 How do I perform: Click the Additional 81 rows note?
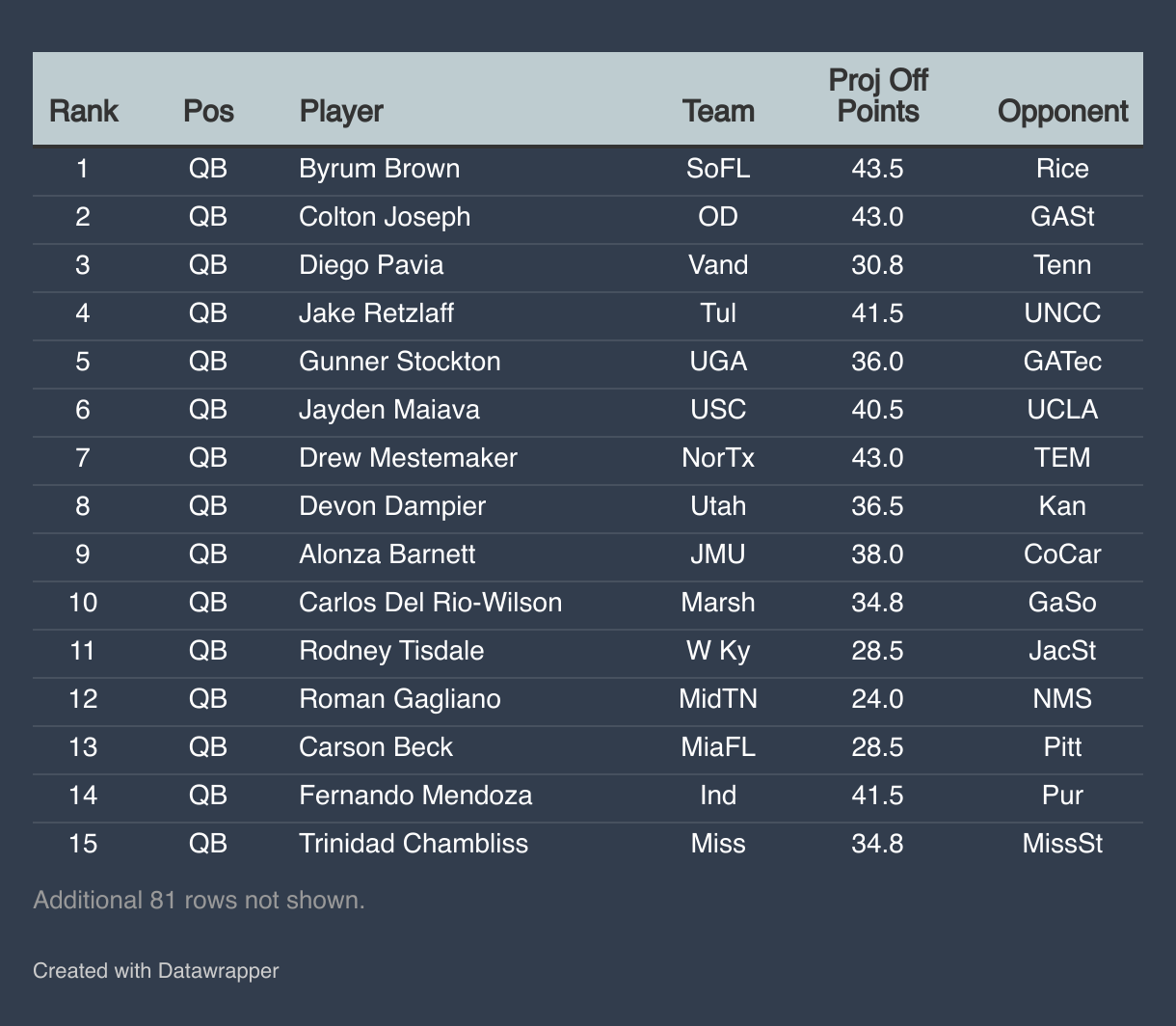coord(199,900)
